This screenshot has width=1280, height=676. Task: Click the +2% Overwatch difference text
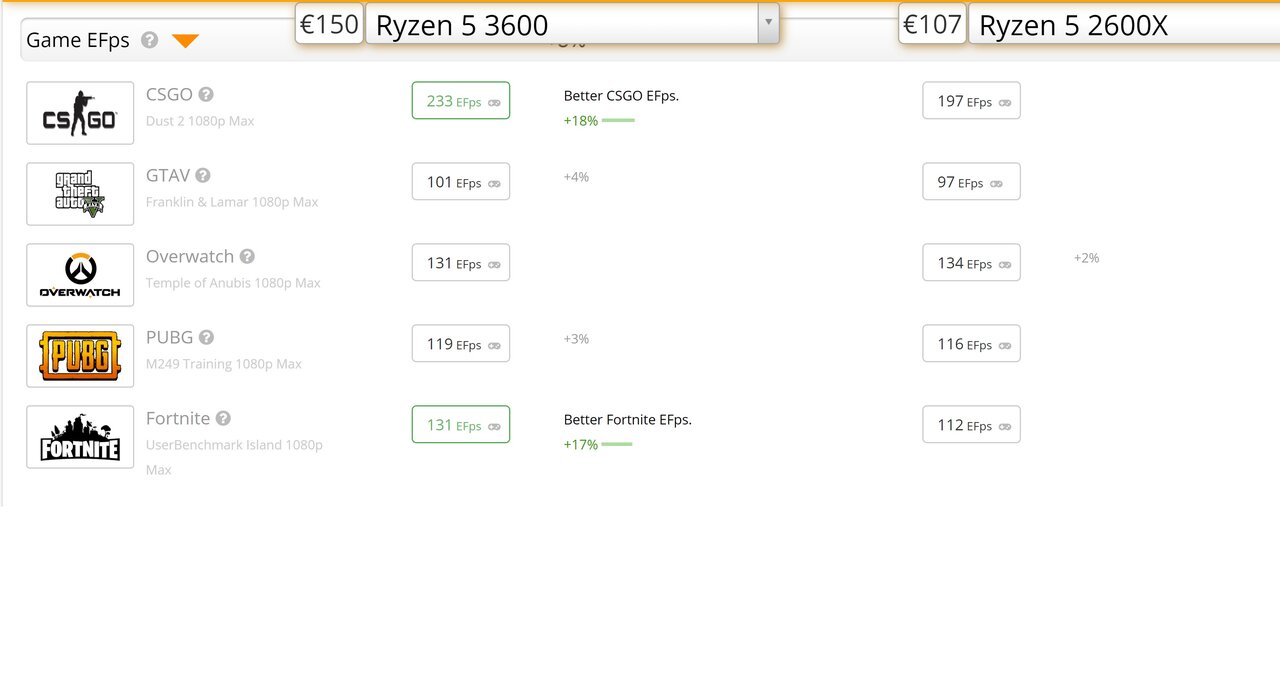coord(1086,258)
